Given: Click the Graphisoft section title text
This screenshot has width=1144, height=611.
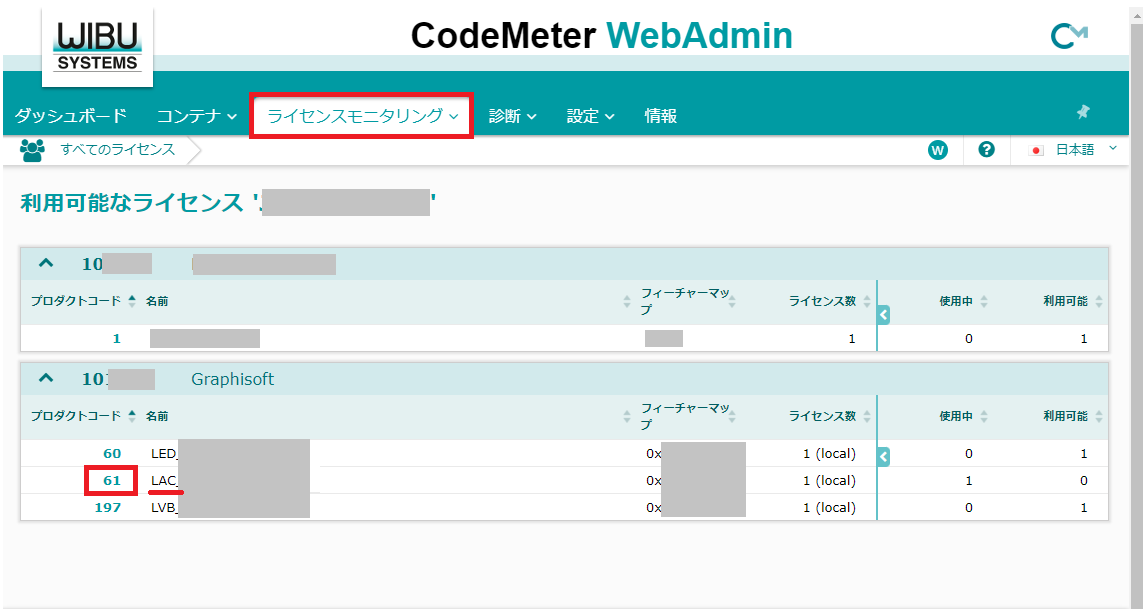Looking at the screenshot, I should click(x=233, y=379).
